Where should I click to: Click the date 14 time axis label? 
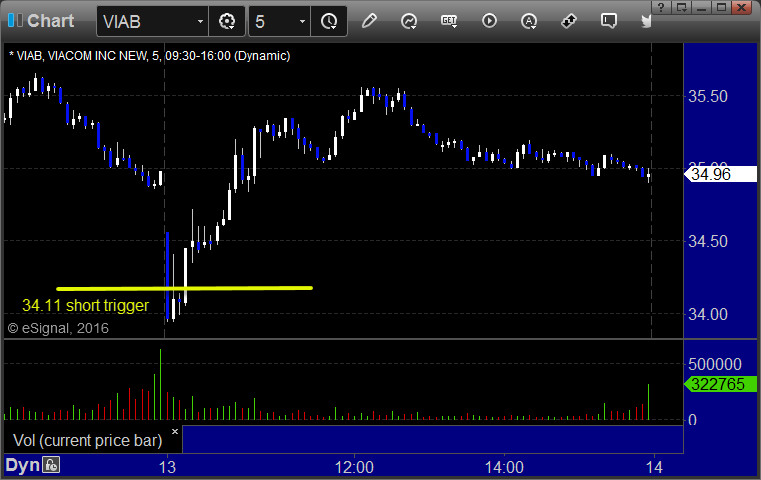point(654,467)
